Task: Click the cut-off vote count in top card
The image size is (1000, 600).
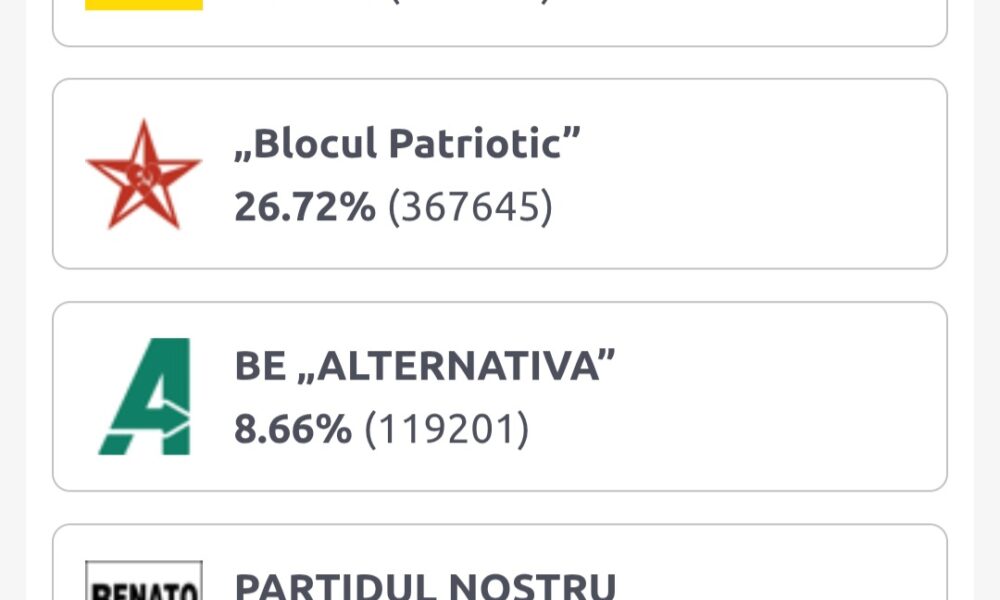Action: 470,2
